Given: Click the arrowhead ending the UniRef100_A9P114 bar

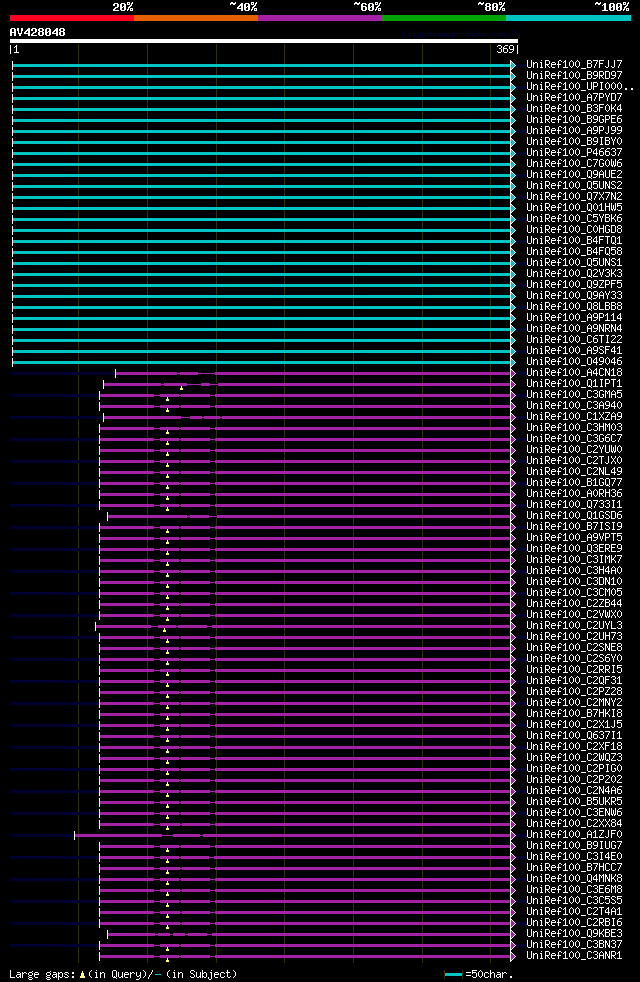Looking at the screenshot, I should point(514,318).
